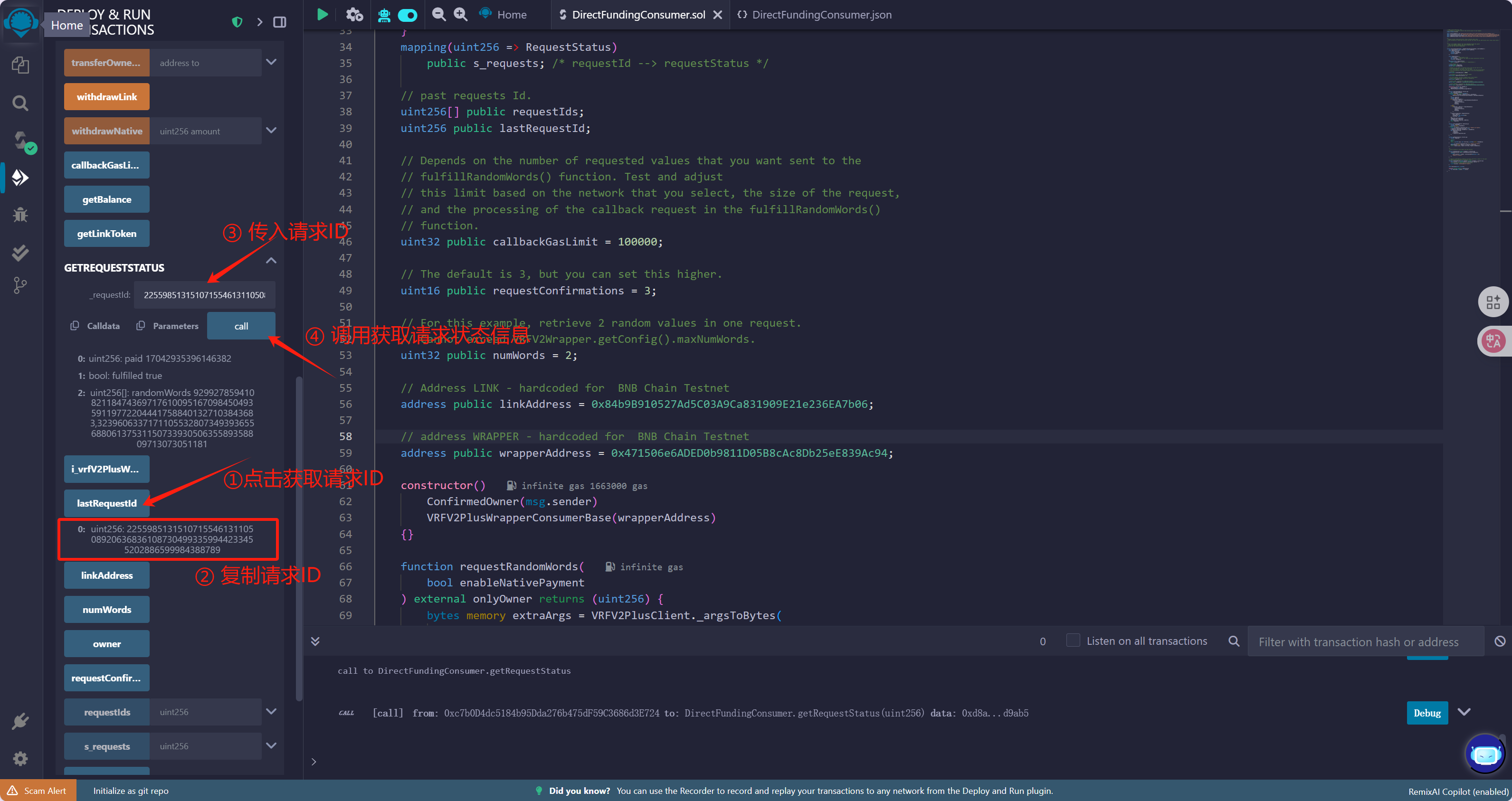Click the getLinkToken button
Viewport: 1512px width, 801px height.
107,234
